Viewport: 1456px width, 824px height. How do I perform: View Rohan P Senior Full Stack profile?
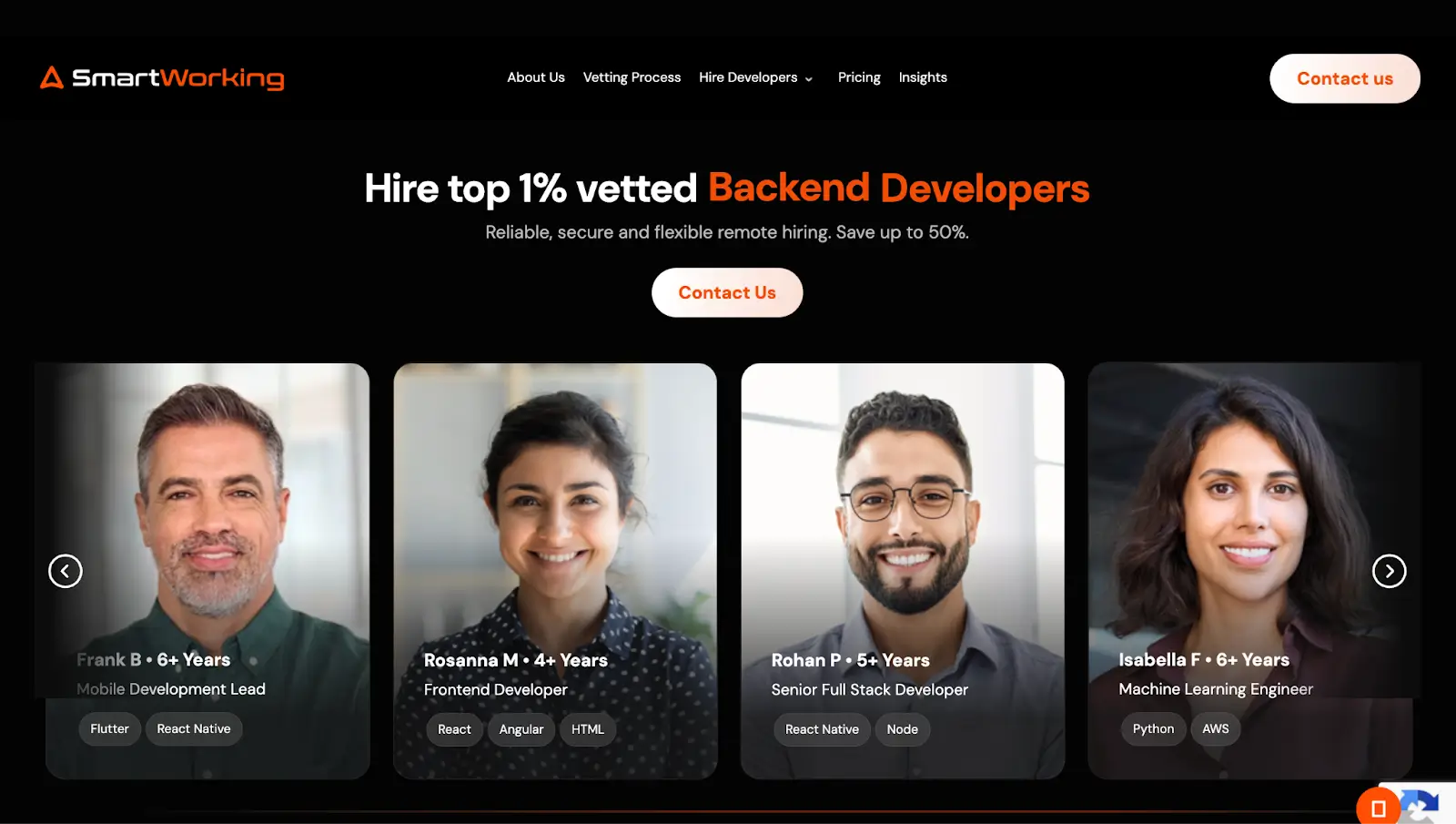coord(903,571)
